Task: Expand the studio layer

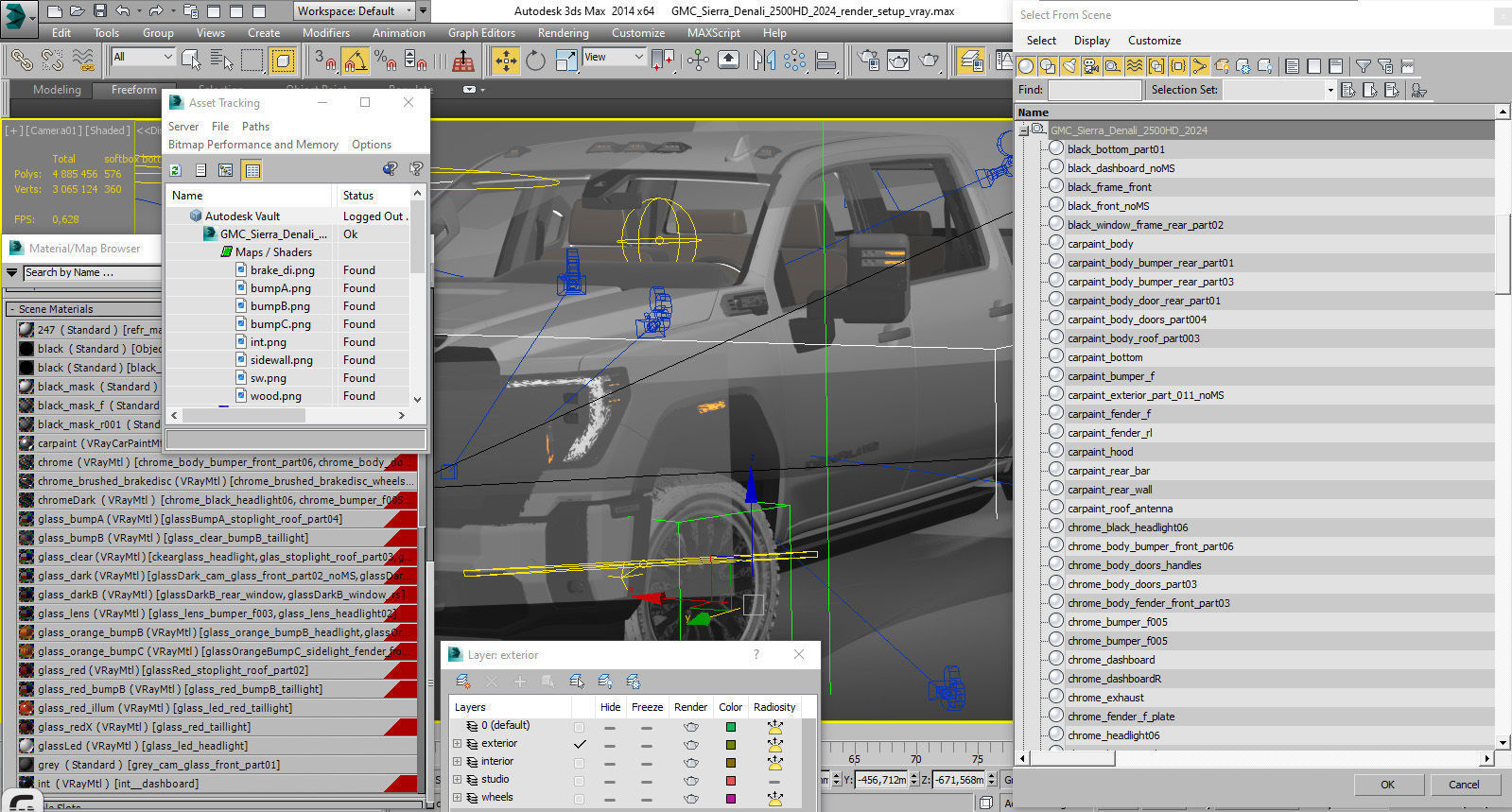Action: pos(458,780)
